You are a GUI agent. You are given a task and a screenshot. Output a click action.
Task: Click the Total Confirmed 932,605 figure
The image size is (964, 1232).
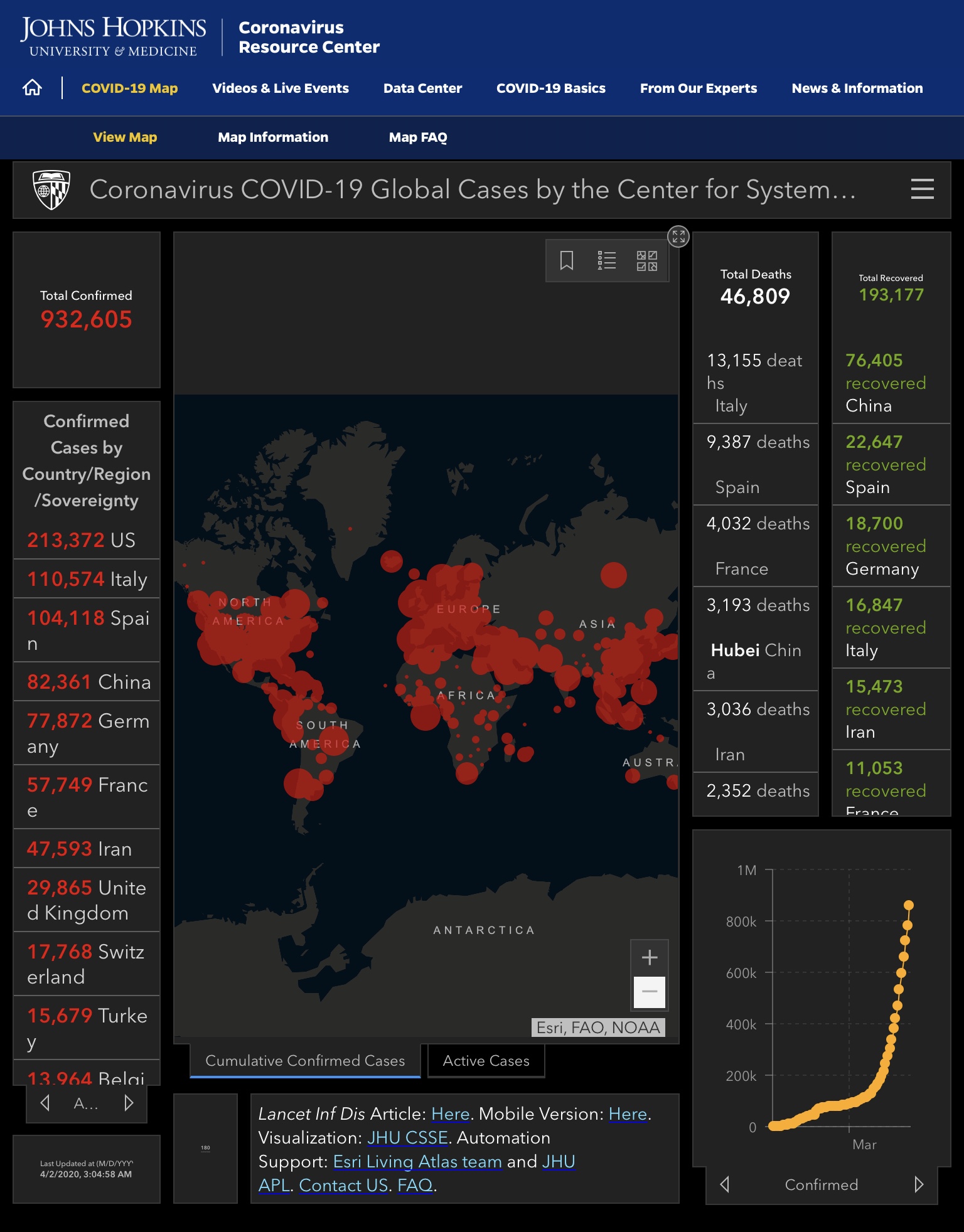tap(87, 319)
